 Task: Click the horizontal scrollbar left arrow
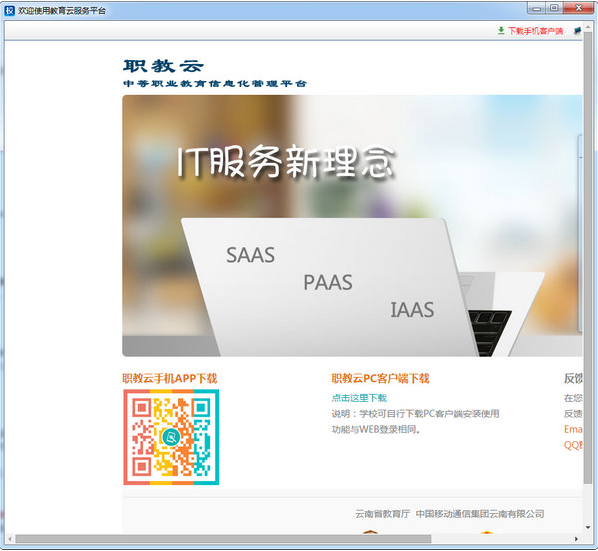(10, 539)
